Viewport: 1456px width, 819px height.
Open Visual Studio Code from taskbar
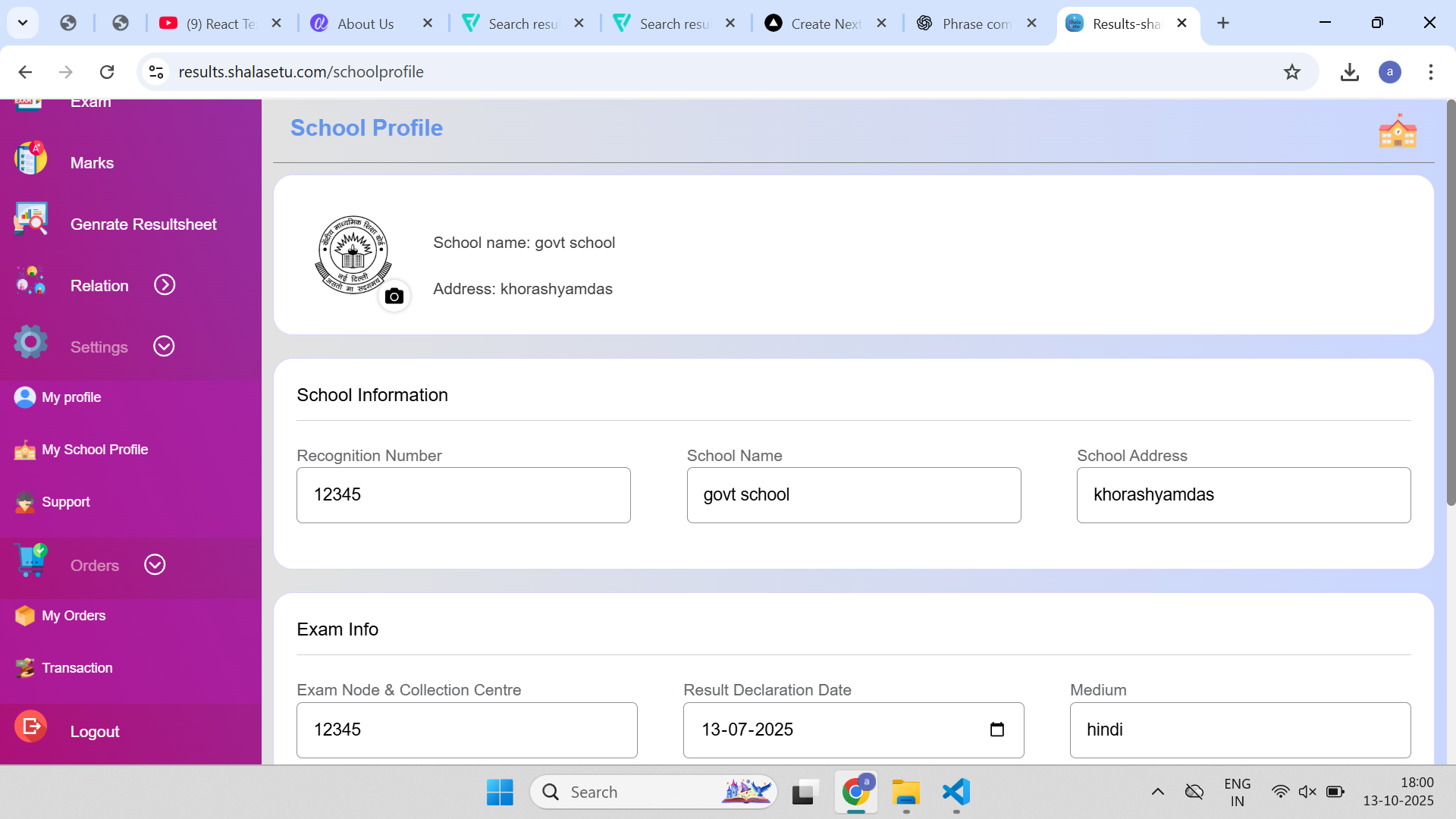[x=955, y=792]
